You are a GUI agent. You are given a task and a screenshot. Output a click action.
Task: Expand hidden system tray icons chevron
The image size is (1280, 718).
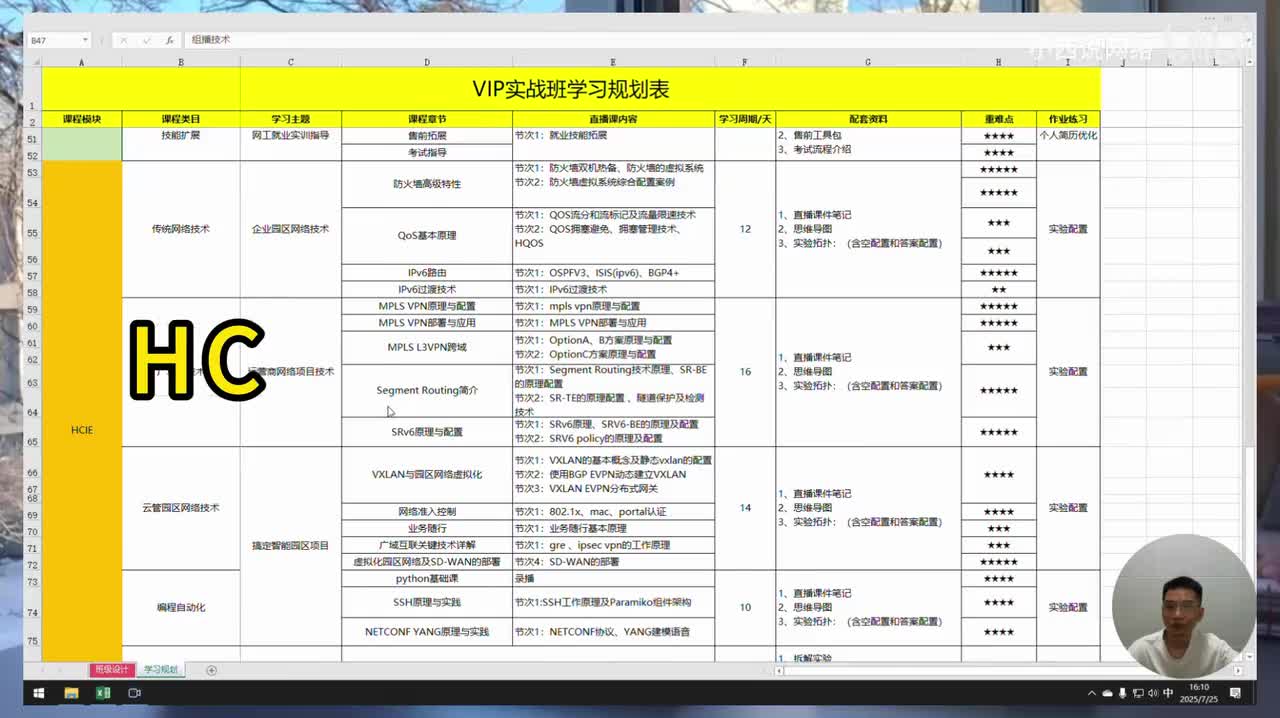click(x=1091, y=693)
